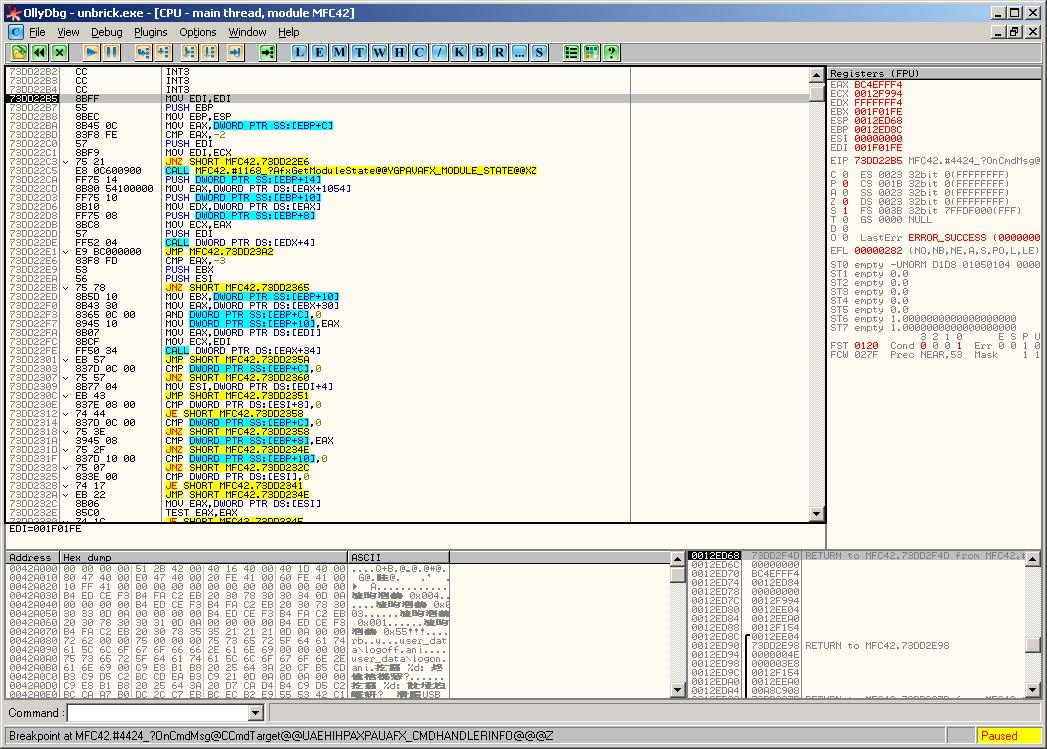
Task: Click dump pane scrollbar down arrow
Action: [677, 690]
